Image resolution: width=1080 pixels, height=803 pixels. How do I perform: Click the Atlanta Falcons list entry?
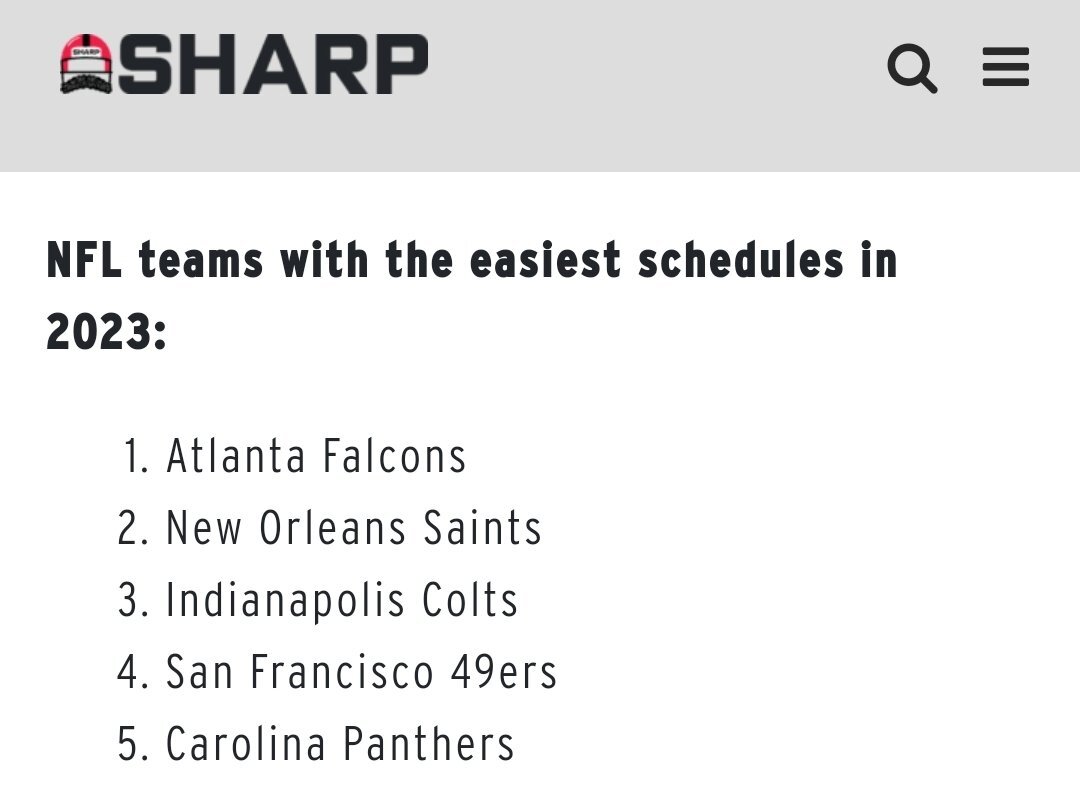[316, 456]
